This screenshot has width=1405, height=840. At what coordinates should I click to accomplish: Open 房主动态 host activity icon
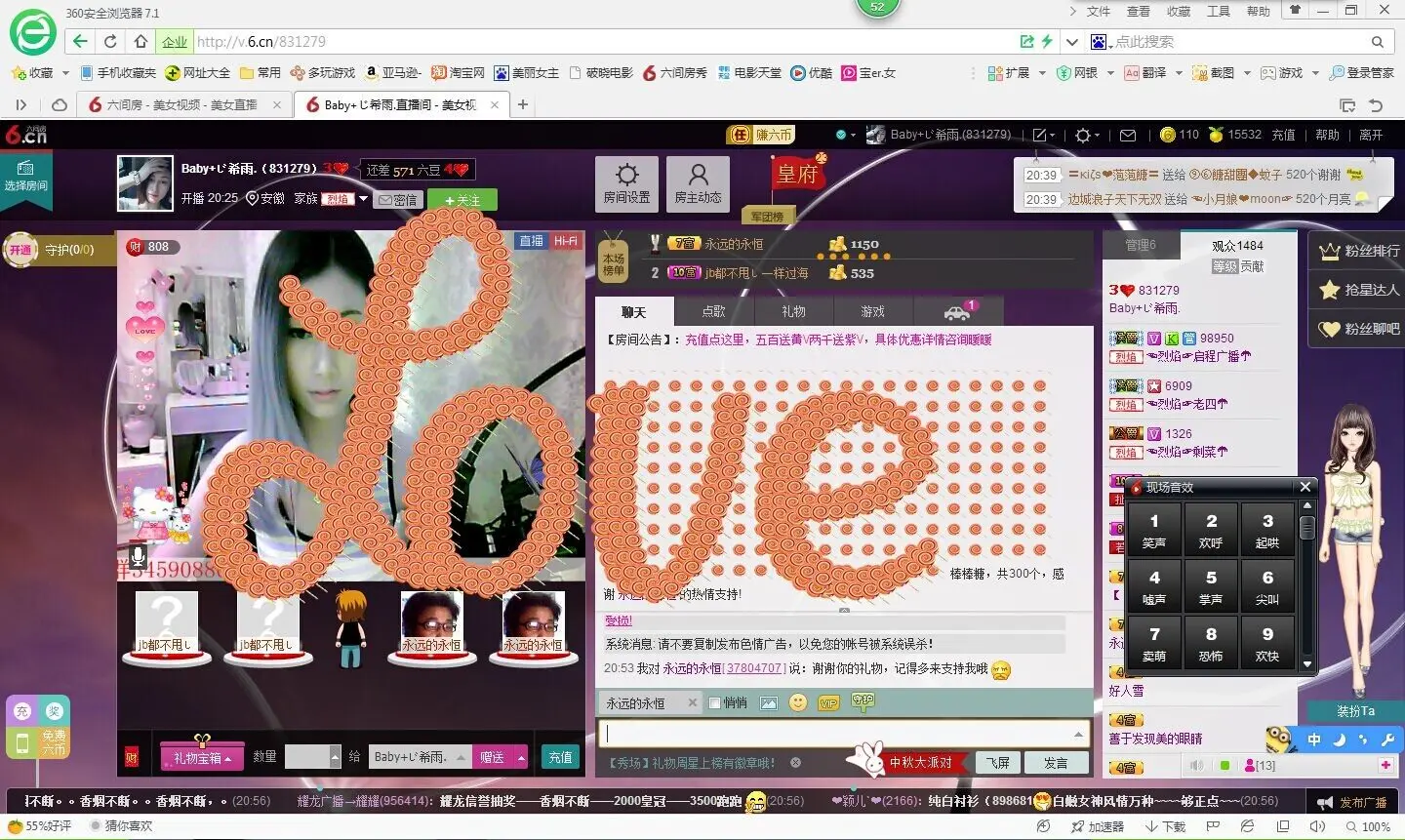(698, 183)
